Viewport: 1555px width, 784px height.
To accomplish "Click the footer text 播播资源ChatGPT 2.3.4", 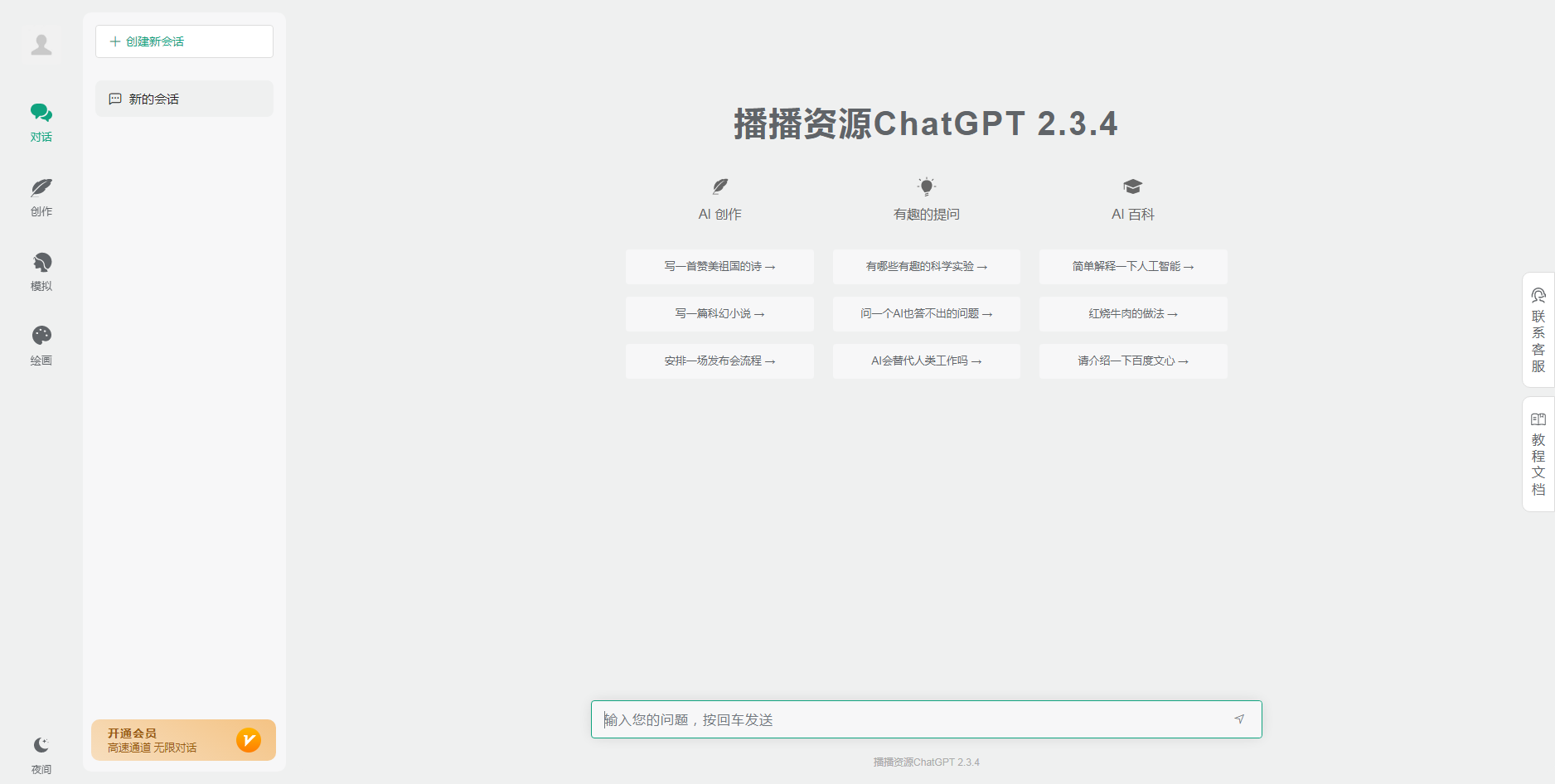I will [x=927, y=762].
